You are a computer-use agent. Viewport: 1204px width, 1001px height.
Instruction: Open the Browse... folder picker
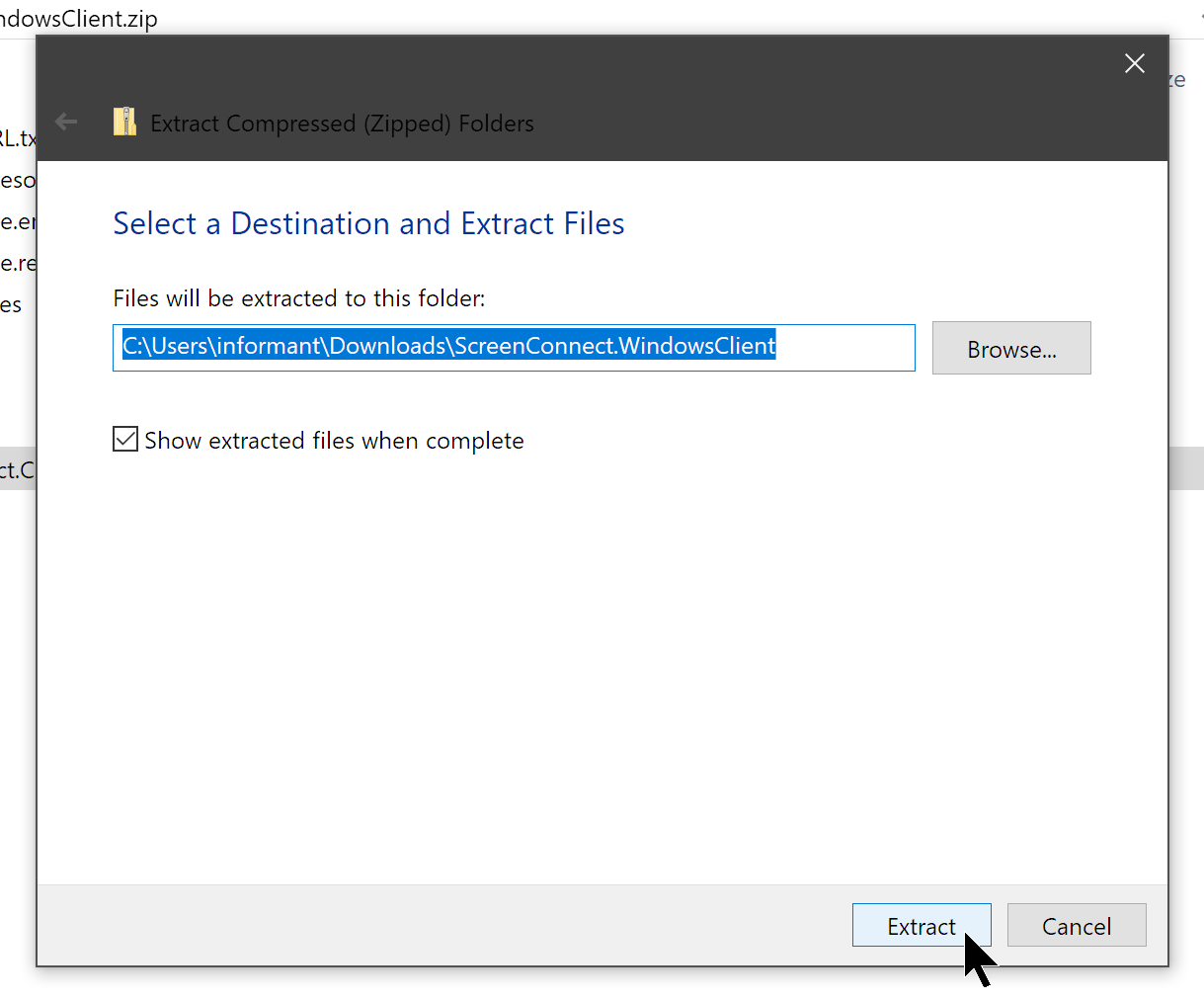click(1011, 348)
